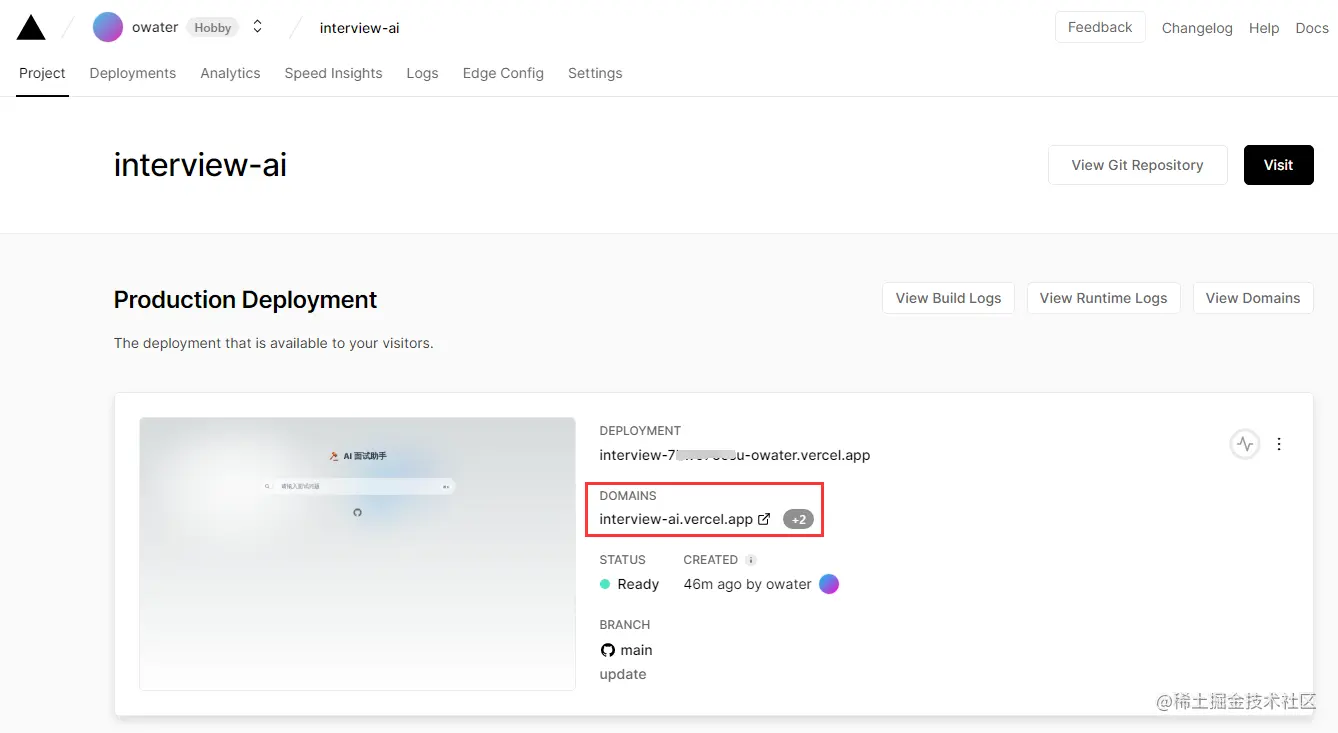Click the black Visit button
The width and height of the screenshot is (1338, 733).
tap(1278, 165)
